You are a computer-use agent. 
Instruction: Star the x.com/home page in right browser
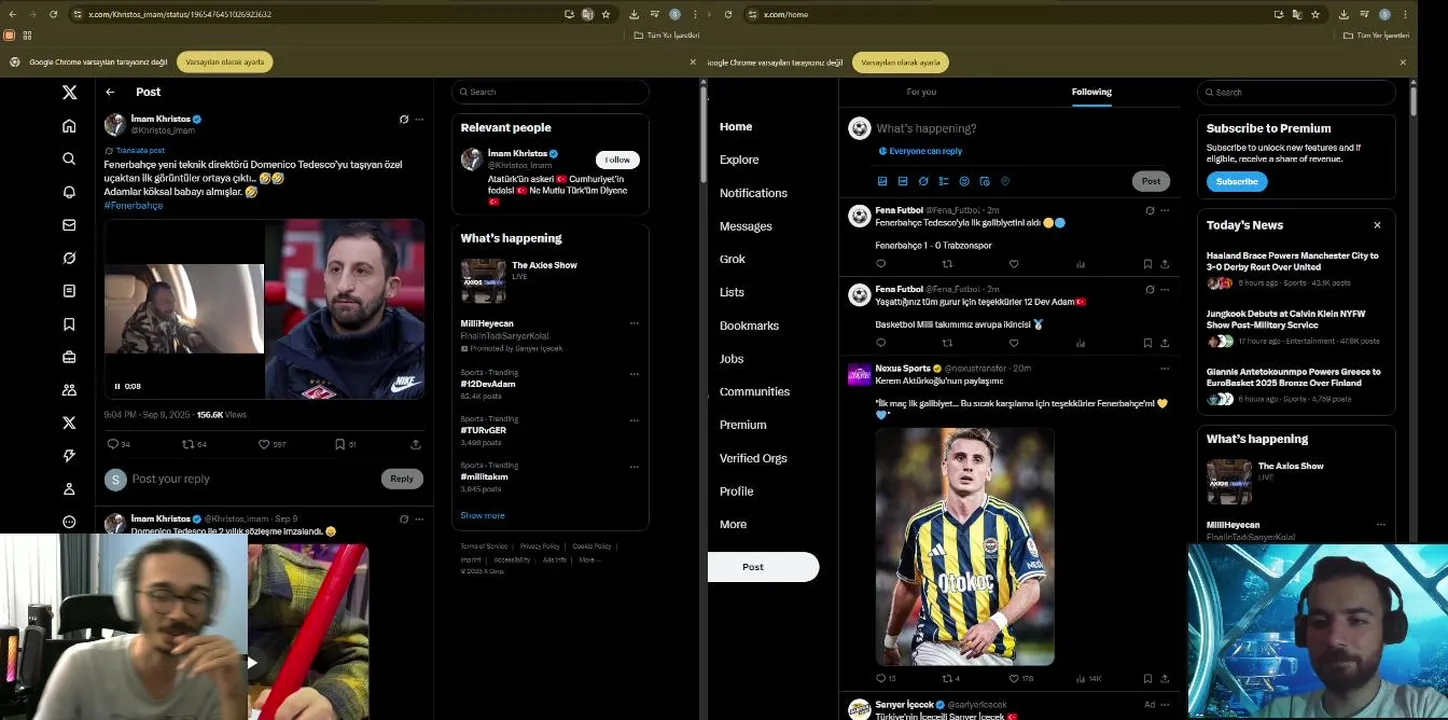tap(1315, 14)
